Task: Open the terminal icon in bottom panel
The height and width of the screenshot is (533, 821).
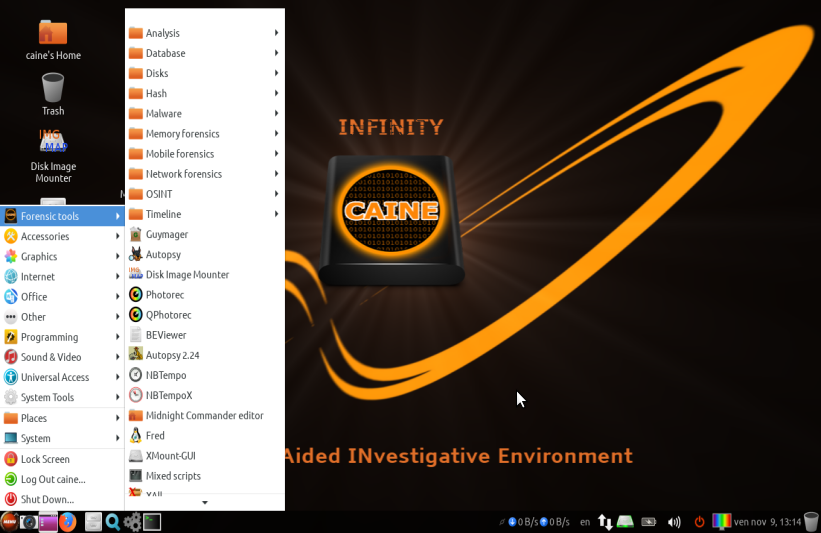Action: point(152,522)
